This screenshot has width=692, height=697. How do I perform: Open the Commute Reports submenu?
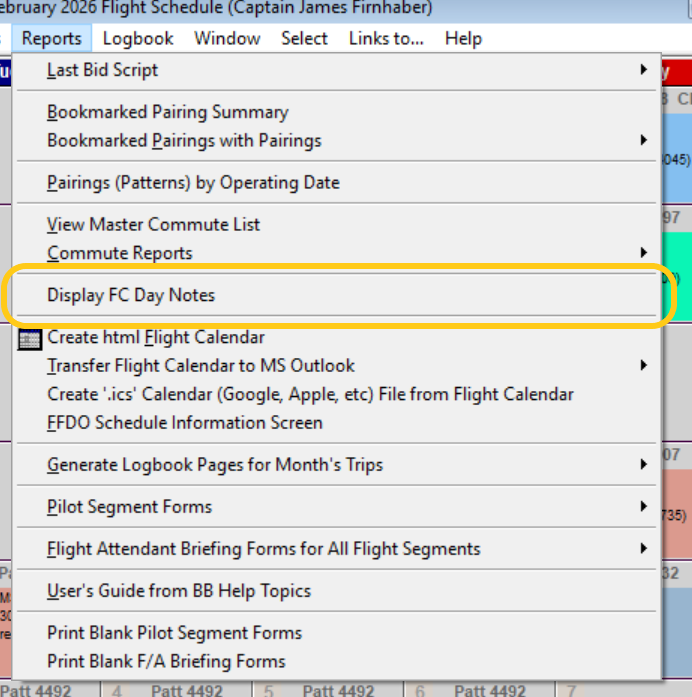click(643, 253)
